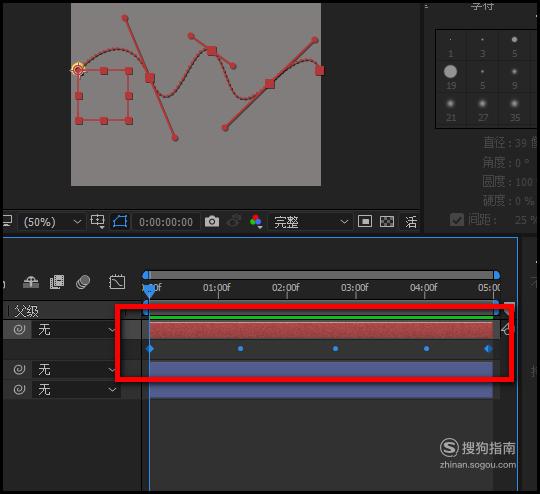
Task: Click the 直径 diameter value
Action: 520,143
